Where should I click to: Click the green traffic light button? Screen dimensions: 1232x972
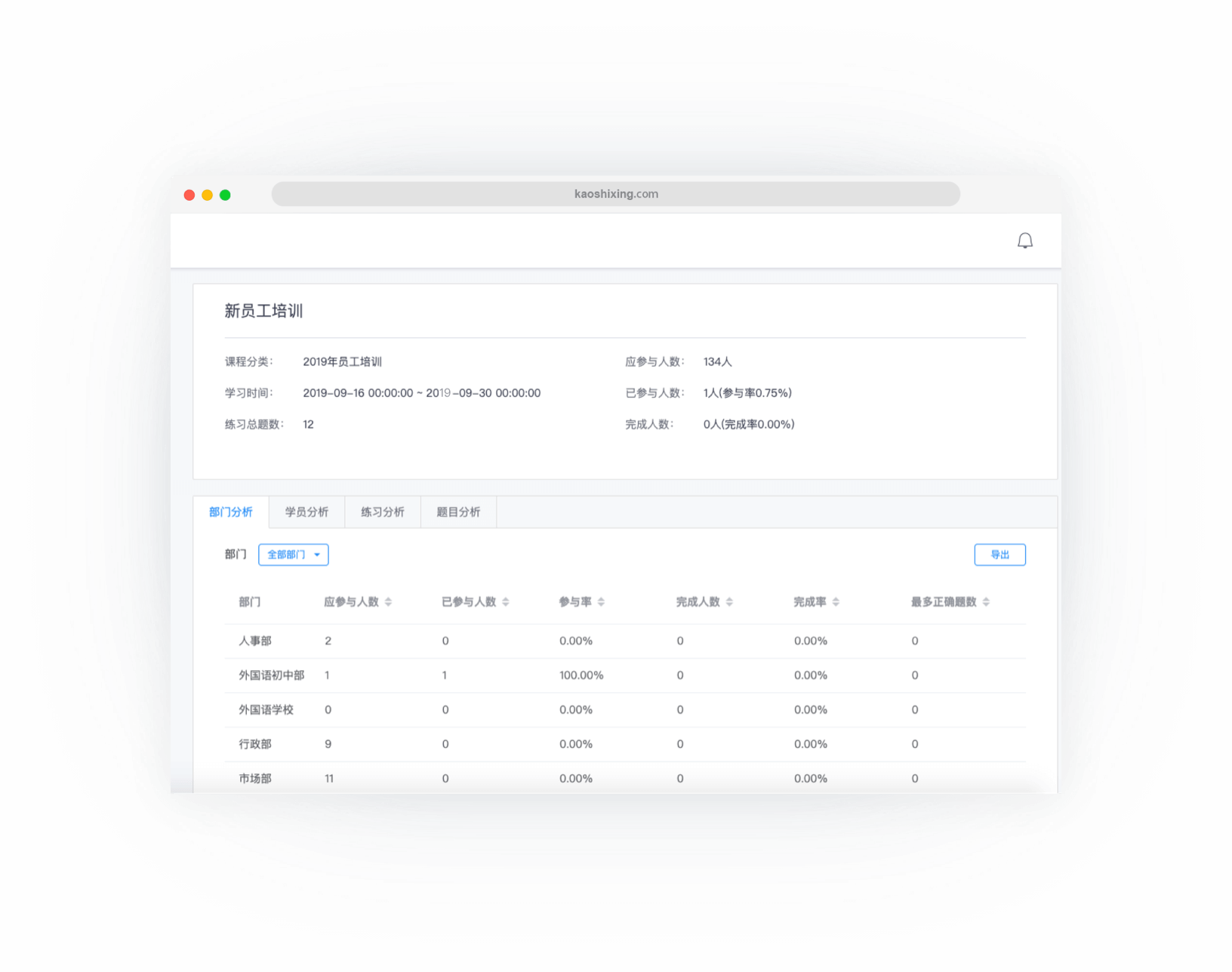click(224, 194)
